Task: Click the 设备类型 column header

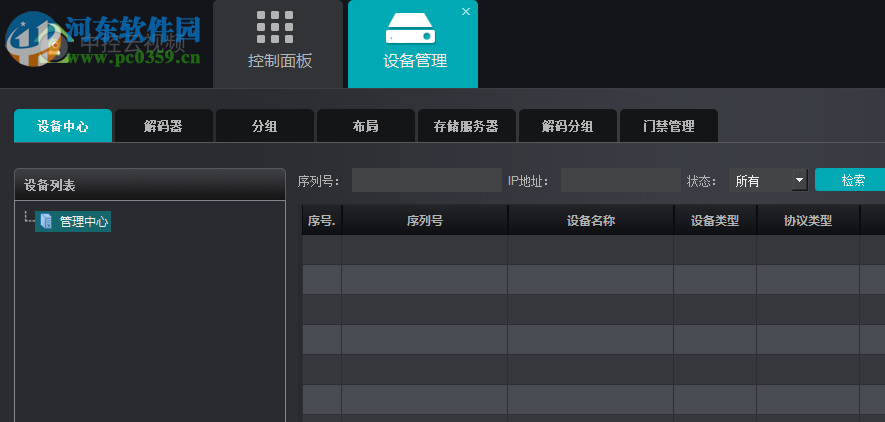Action: [715, 221]
